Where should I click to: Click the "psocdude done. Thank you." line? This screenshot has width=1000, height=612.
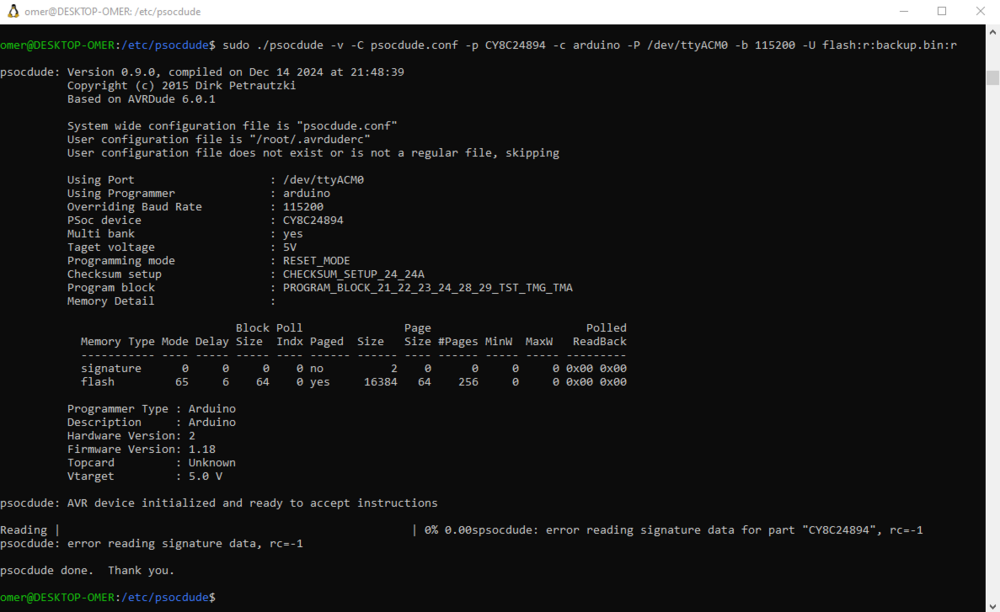(x=87, y=570)
